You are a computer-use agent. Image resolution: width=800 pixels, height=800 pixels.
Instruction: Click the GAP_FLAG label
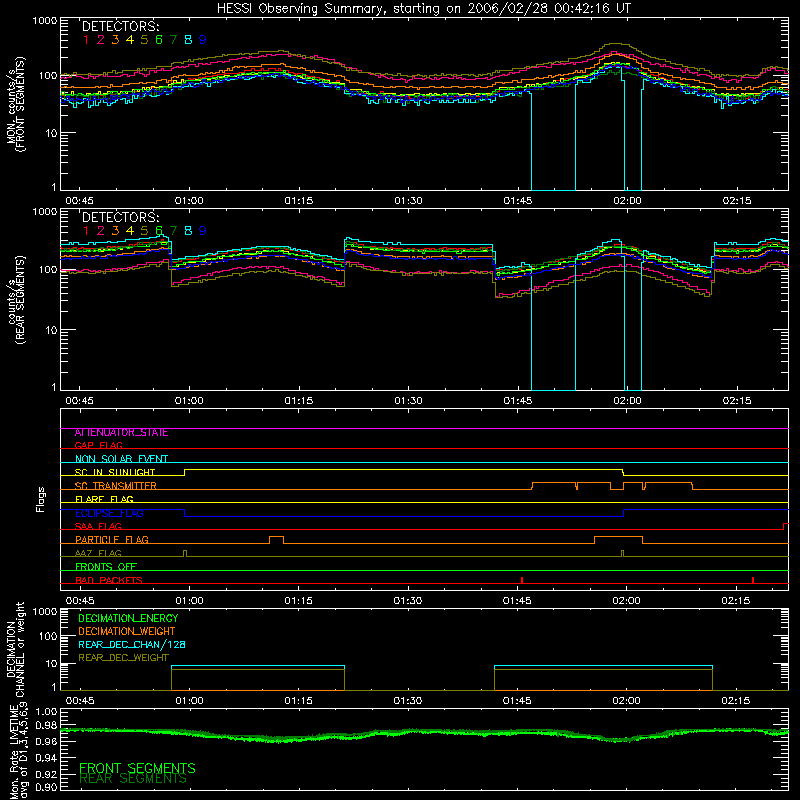[x=98, y=445]
